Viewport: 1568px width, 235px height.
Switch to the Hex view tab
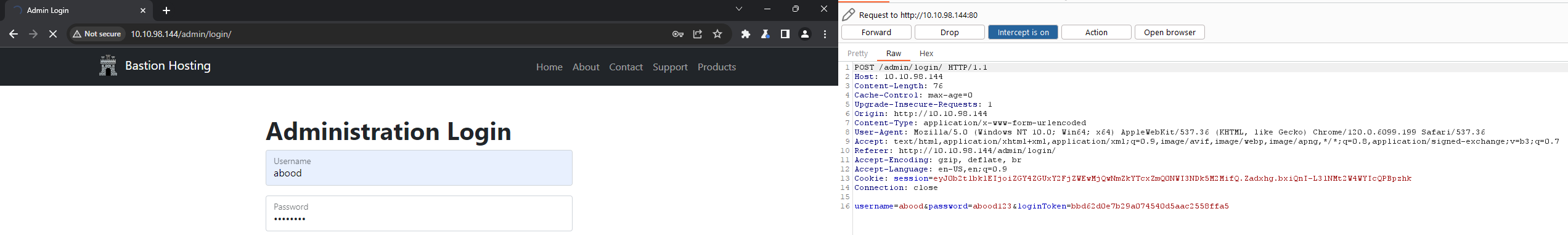click(x=926, y=54)
